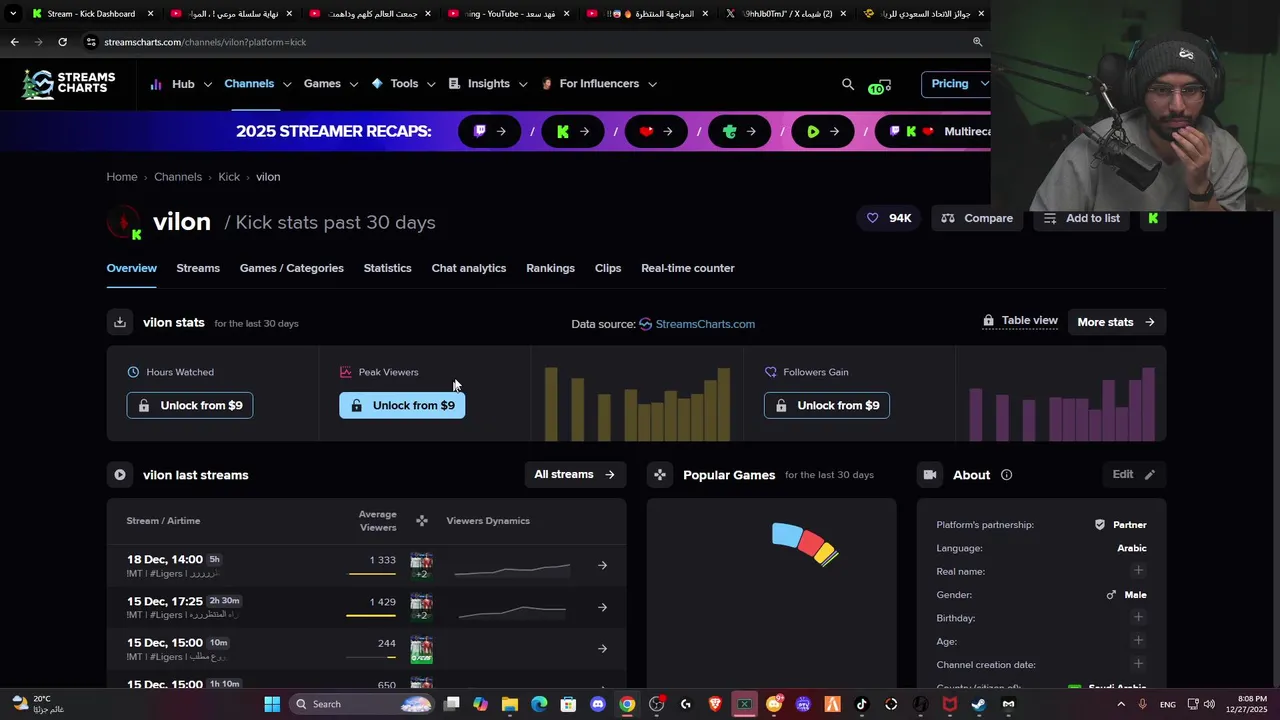Click the vilon channel avatar

coord(123,222)
